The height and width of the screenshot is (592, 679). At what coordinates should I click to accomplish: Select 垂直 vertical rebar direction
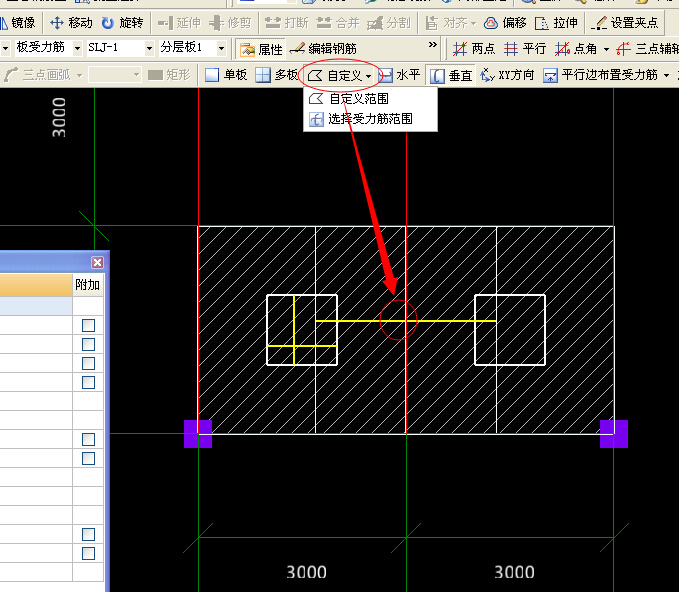(x=451, y=76)
